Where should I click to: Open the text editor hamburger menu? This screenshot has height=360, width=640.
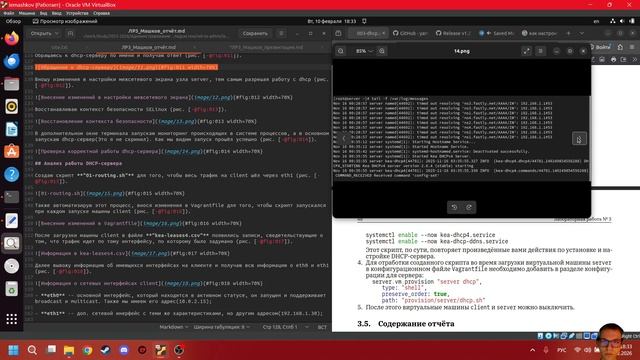pos(281,33)
